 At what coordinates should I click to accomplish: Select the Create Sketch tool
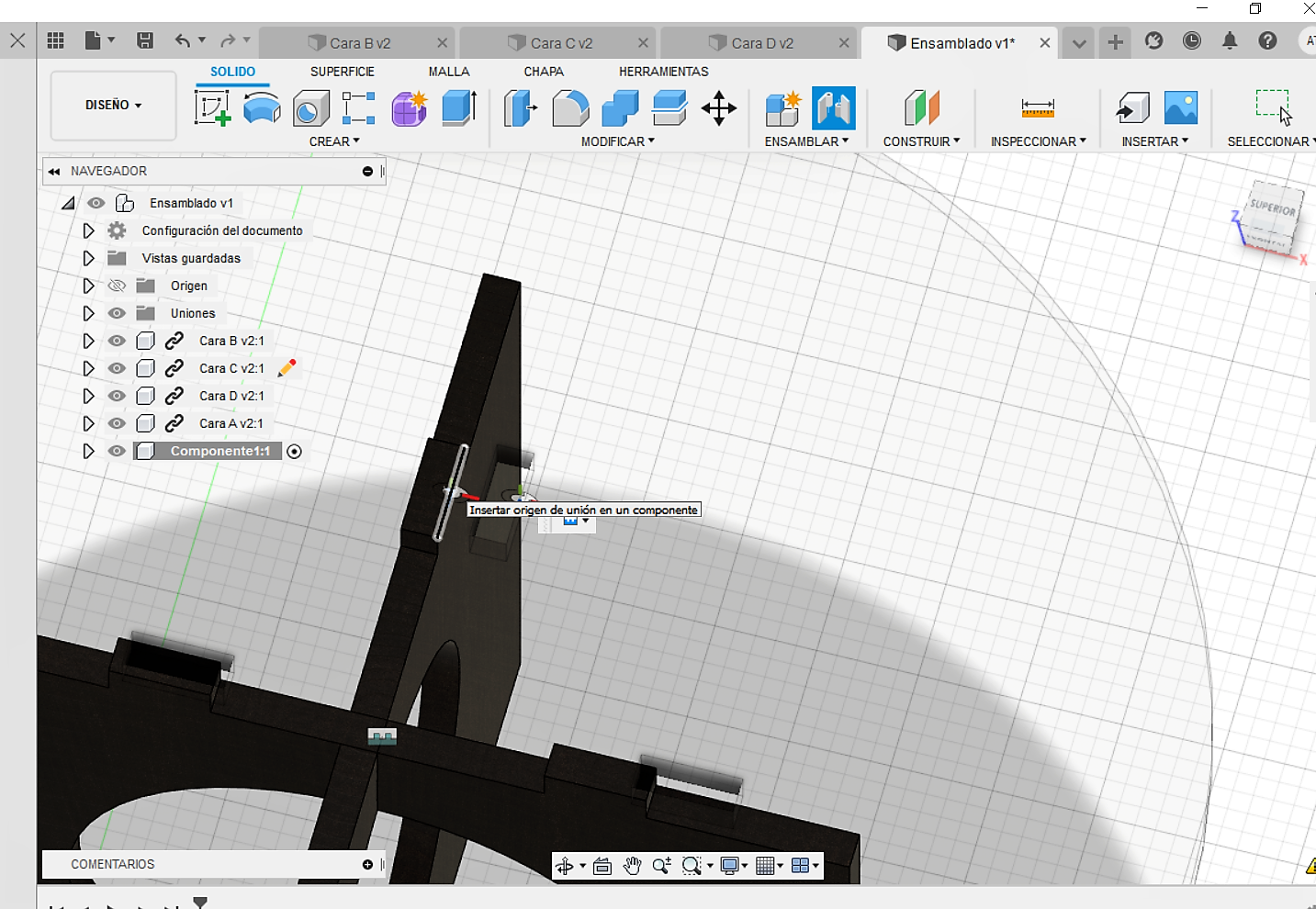[x=212, y=108]
